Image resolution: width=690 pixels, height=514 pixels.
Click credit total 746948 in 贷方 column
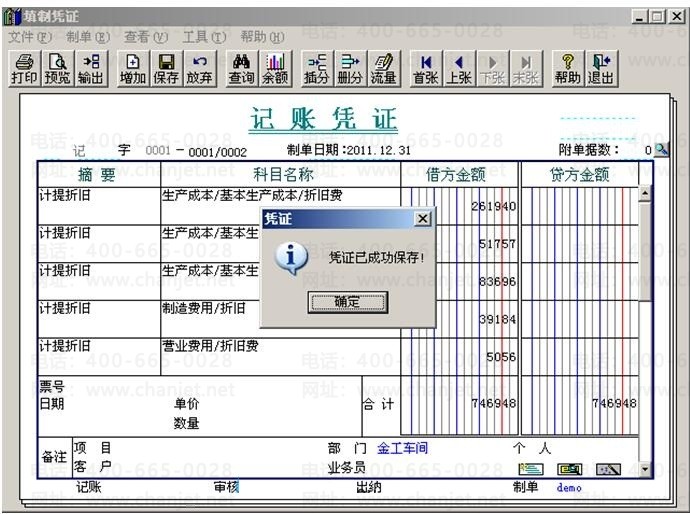tap(614, 403)
